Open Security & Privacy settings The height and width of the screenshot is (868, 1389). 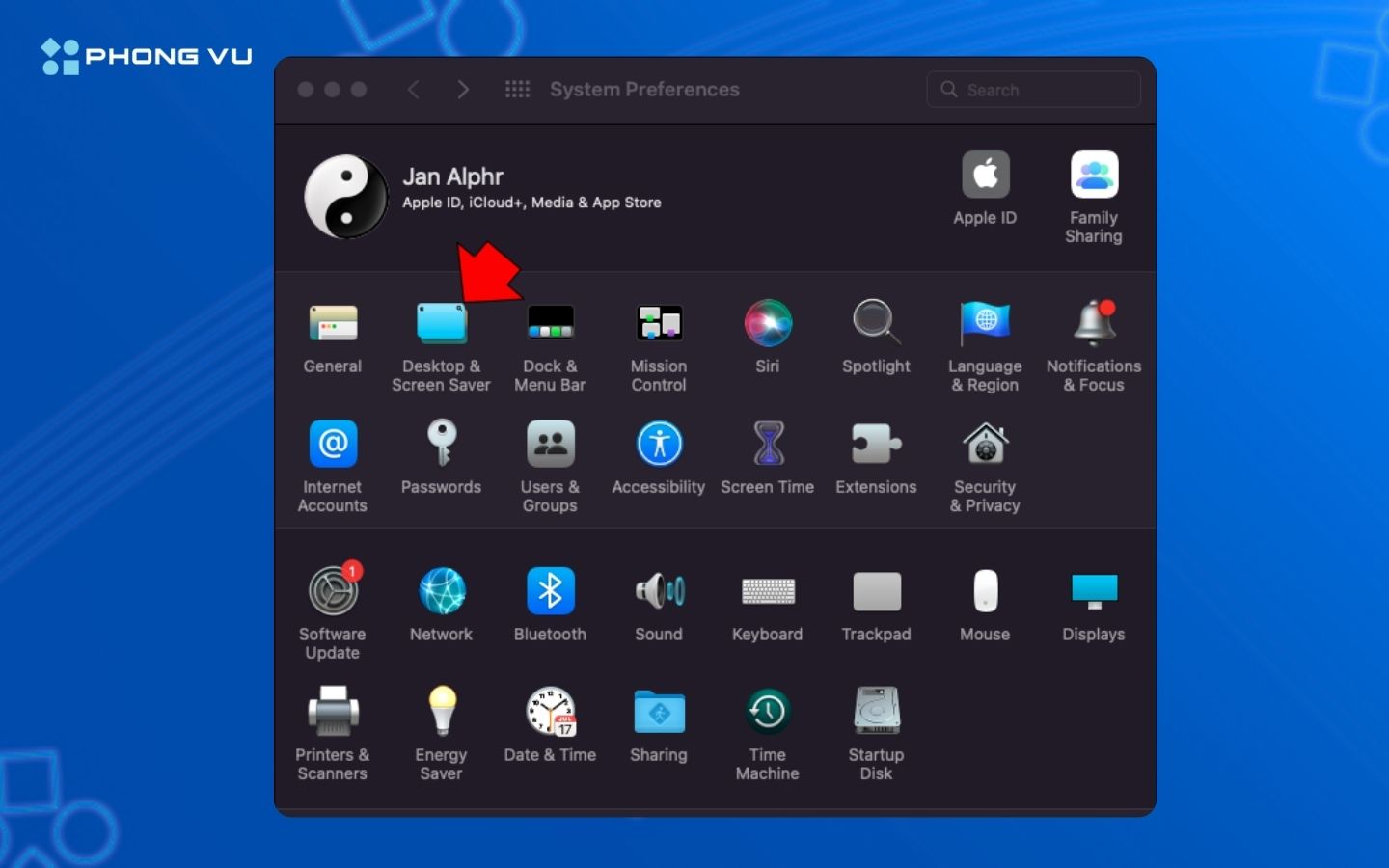(x=985, y=446)
